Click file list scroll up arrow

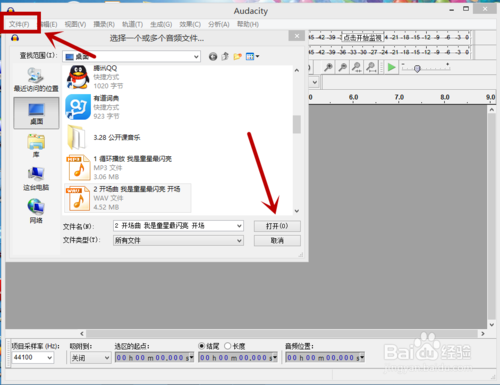pyautogui.click(x=297, y=70)
